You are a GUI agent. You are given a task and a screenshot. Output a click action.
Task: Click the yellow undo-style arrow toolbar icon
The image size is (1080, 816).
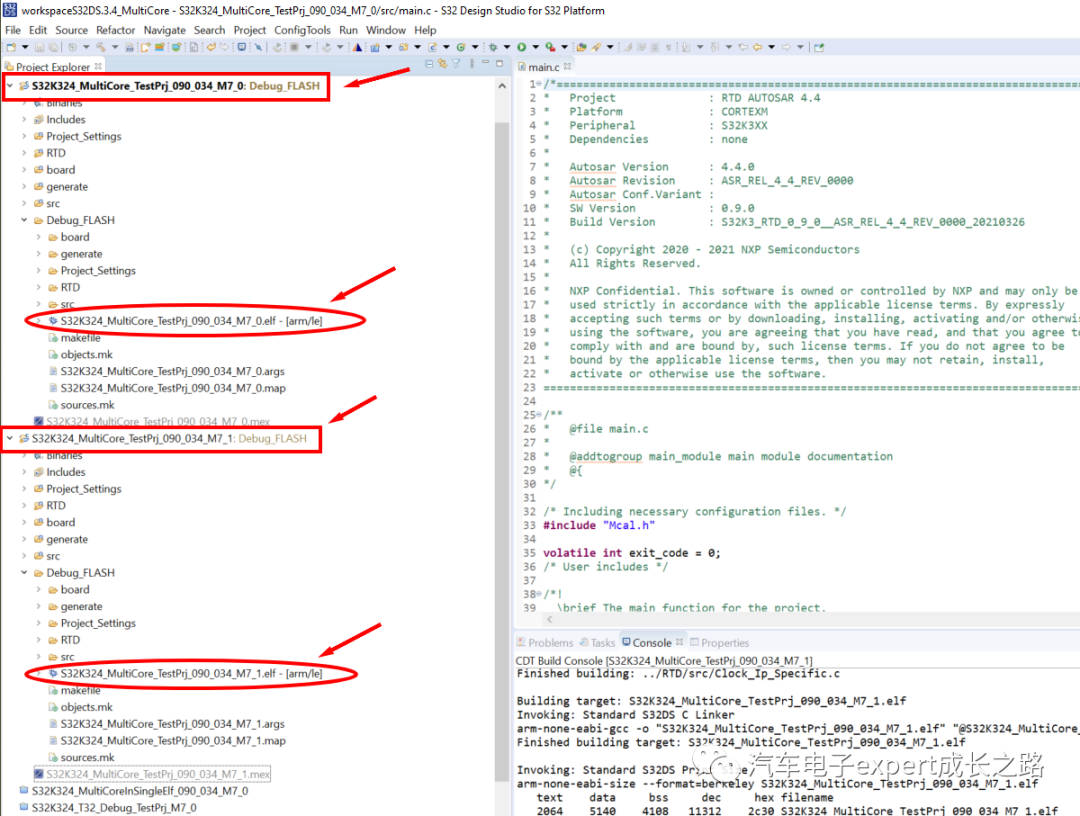click(x=211, y=48)
